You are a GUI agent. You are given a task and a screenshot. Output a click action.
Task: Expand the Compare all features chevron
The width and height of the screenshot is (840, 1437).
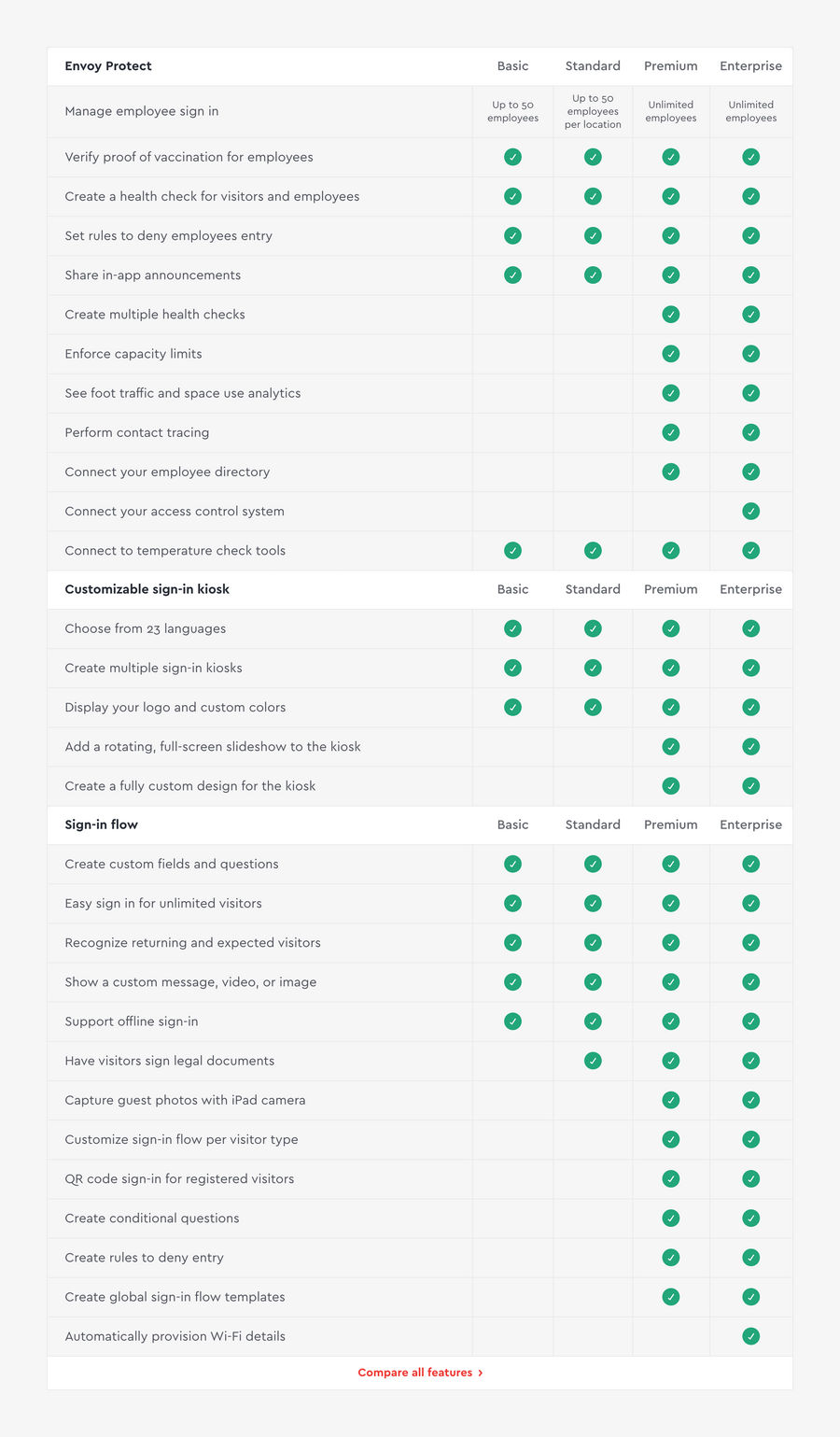pyautogui.click(x=482, y=1373)
